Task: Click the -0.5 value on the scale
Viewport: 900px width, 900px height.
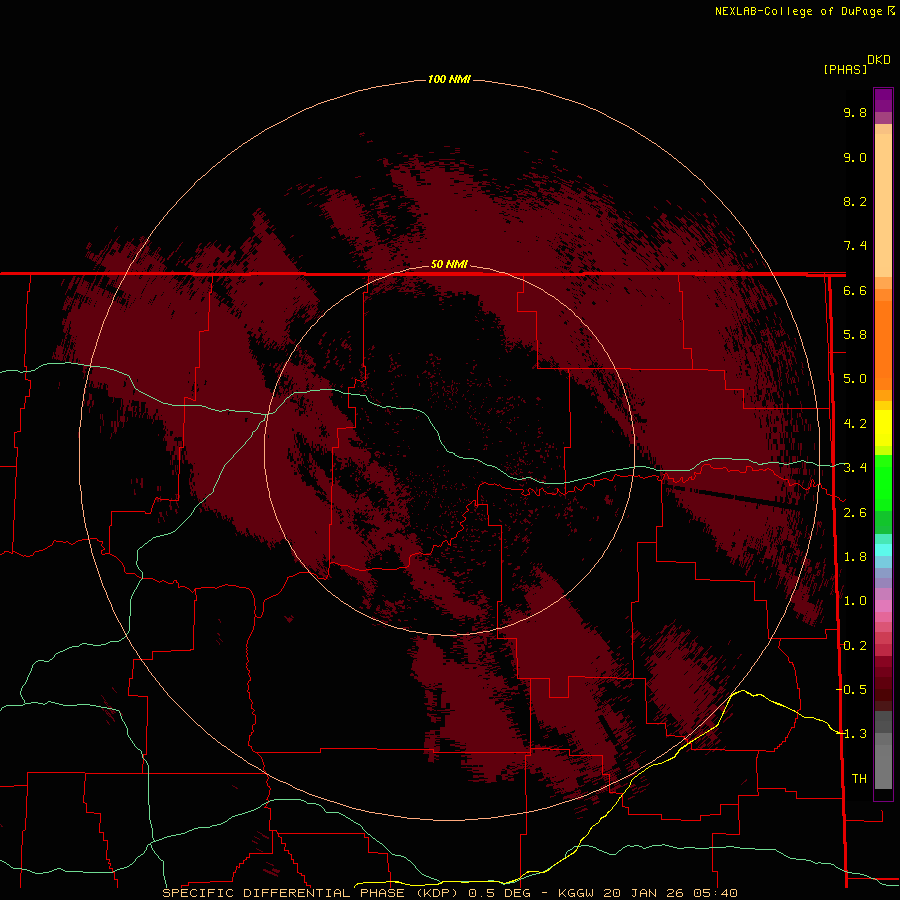Action: click(x=851, y=690)
